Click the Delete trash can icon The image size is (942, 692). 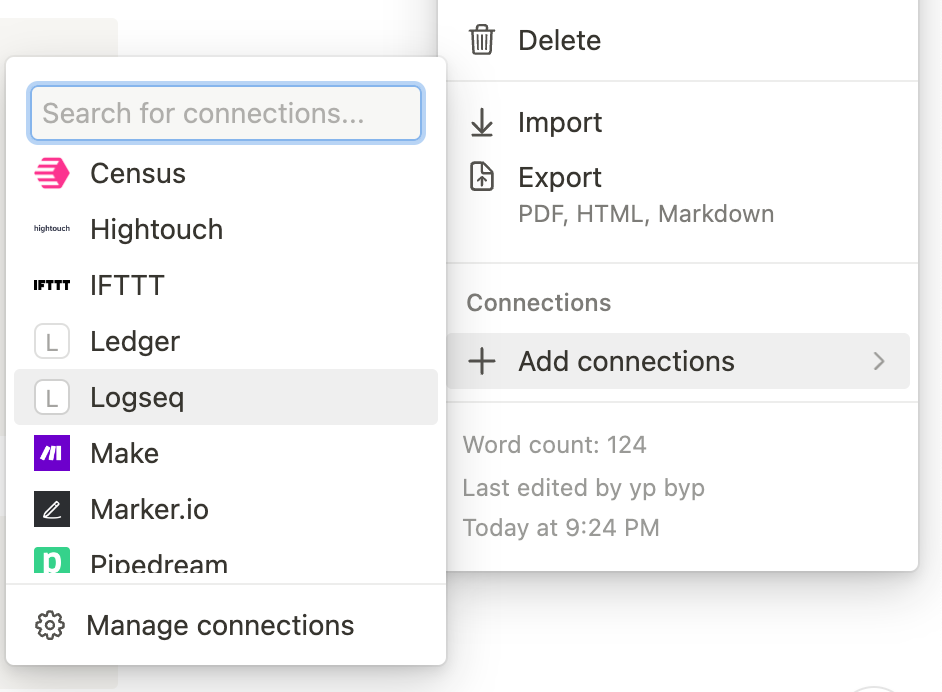click(482, 40)
